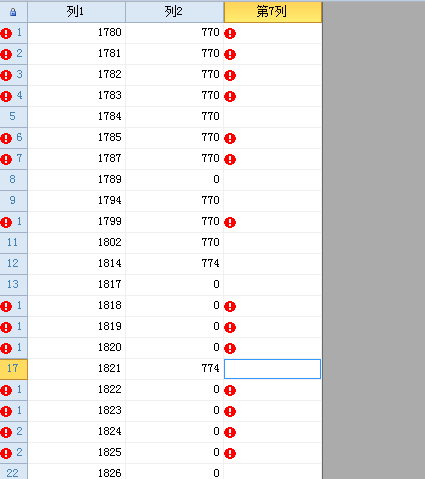Click the active empty cell in row 1821
The width and height of the screenshot is (425, 479).
point(272,369)
